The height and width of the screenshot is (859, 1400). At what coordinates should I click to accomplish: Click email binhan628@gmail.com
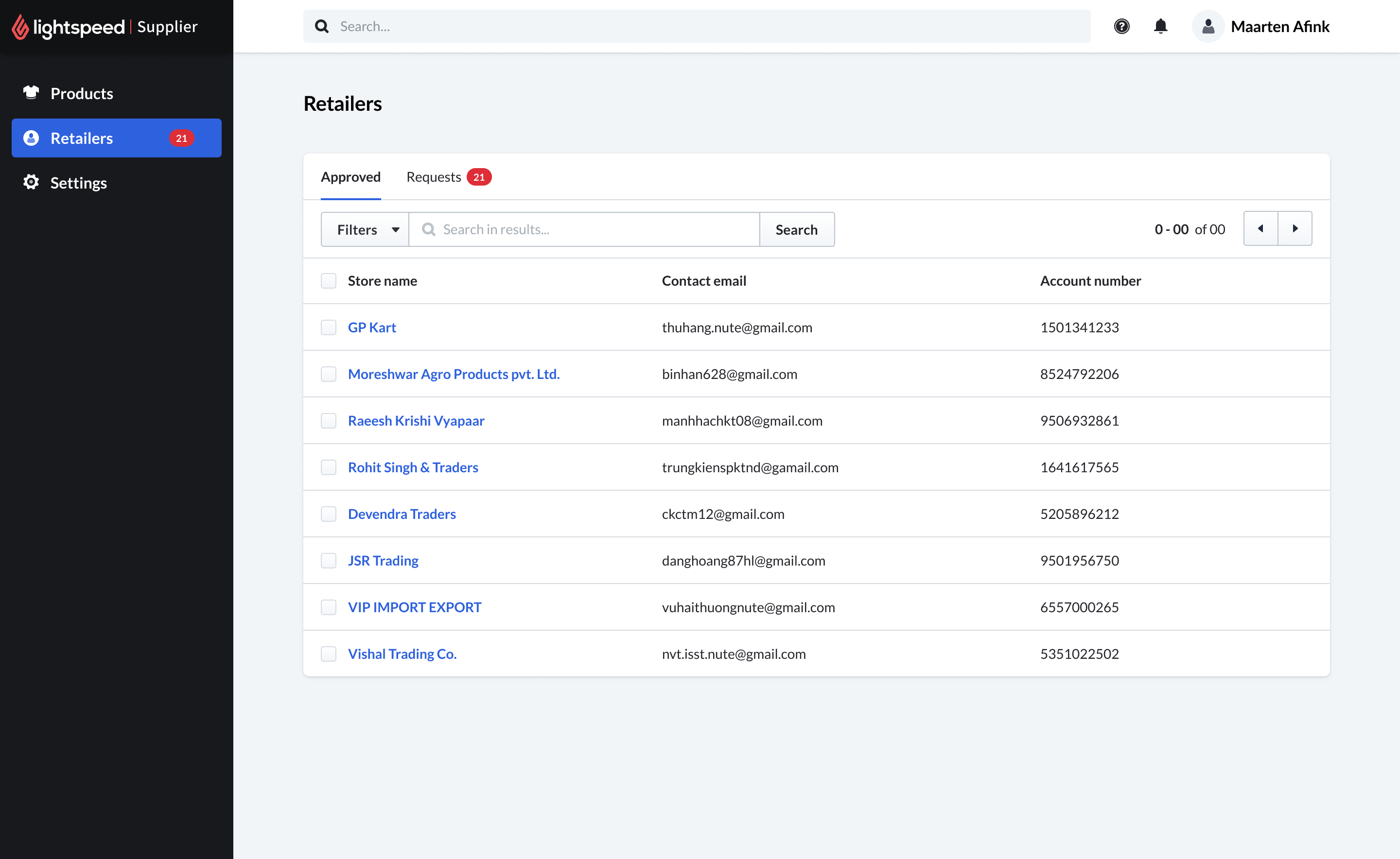pos(730,374)
